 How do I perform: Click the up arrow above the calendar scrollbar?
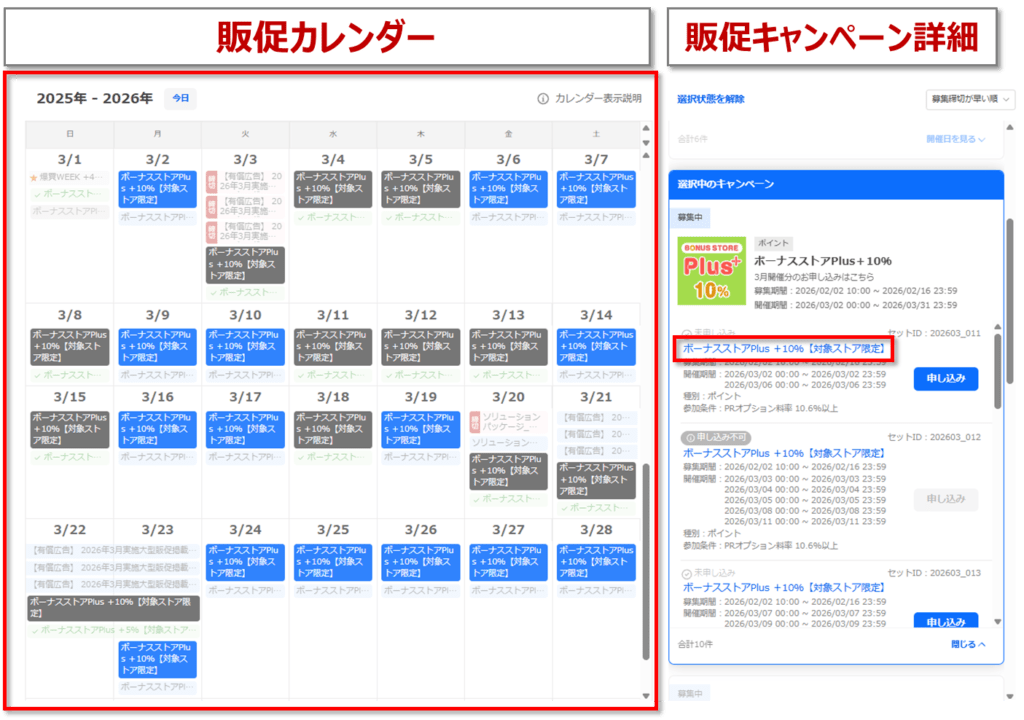tap(646, 127)
